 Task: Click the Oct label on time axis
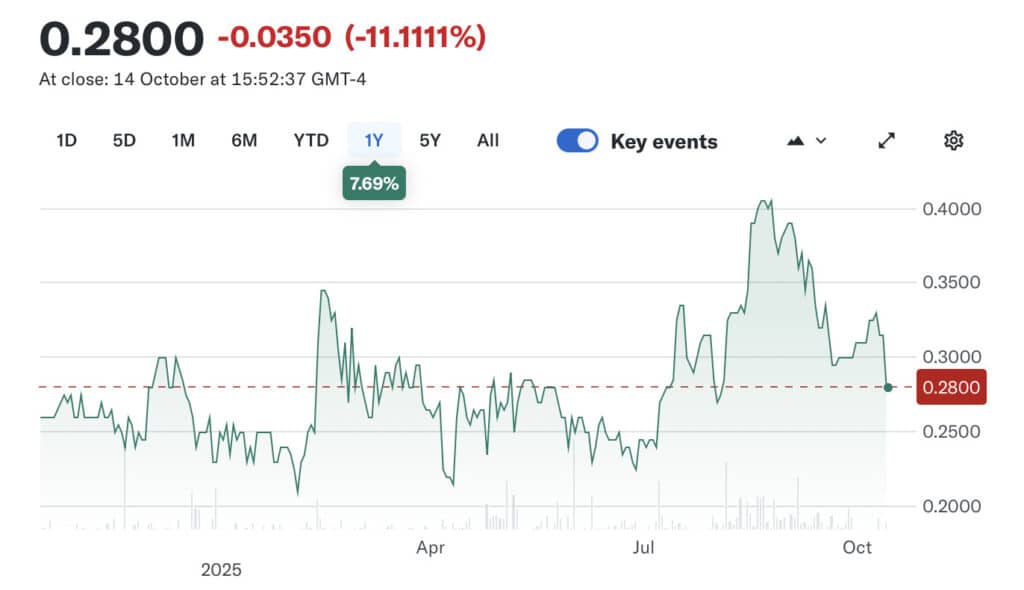857,547
